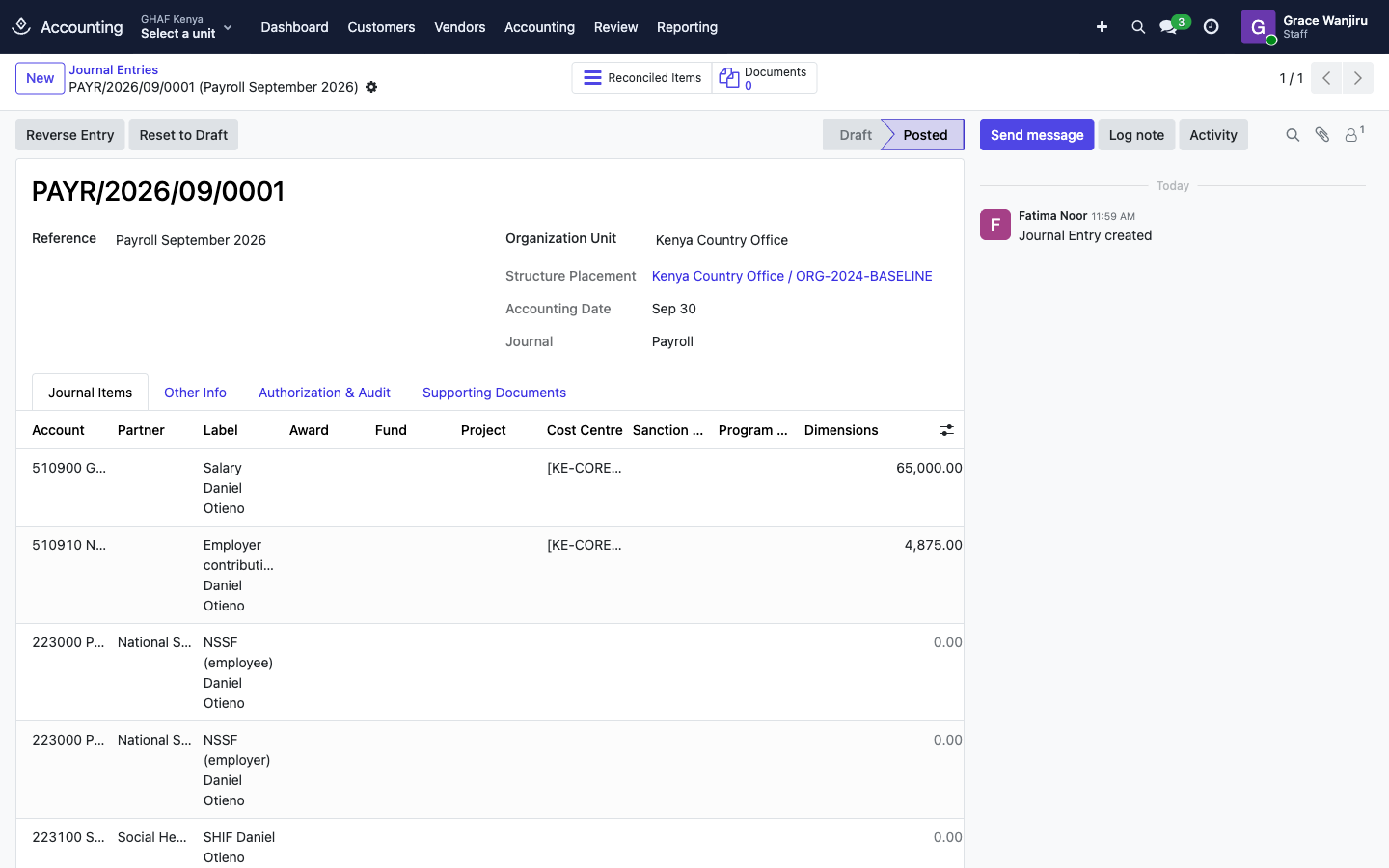This screenshot has width=1389, height=868.
Task: Show followers icon in chatter
Action: click(x=1354, y=134)
